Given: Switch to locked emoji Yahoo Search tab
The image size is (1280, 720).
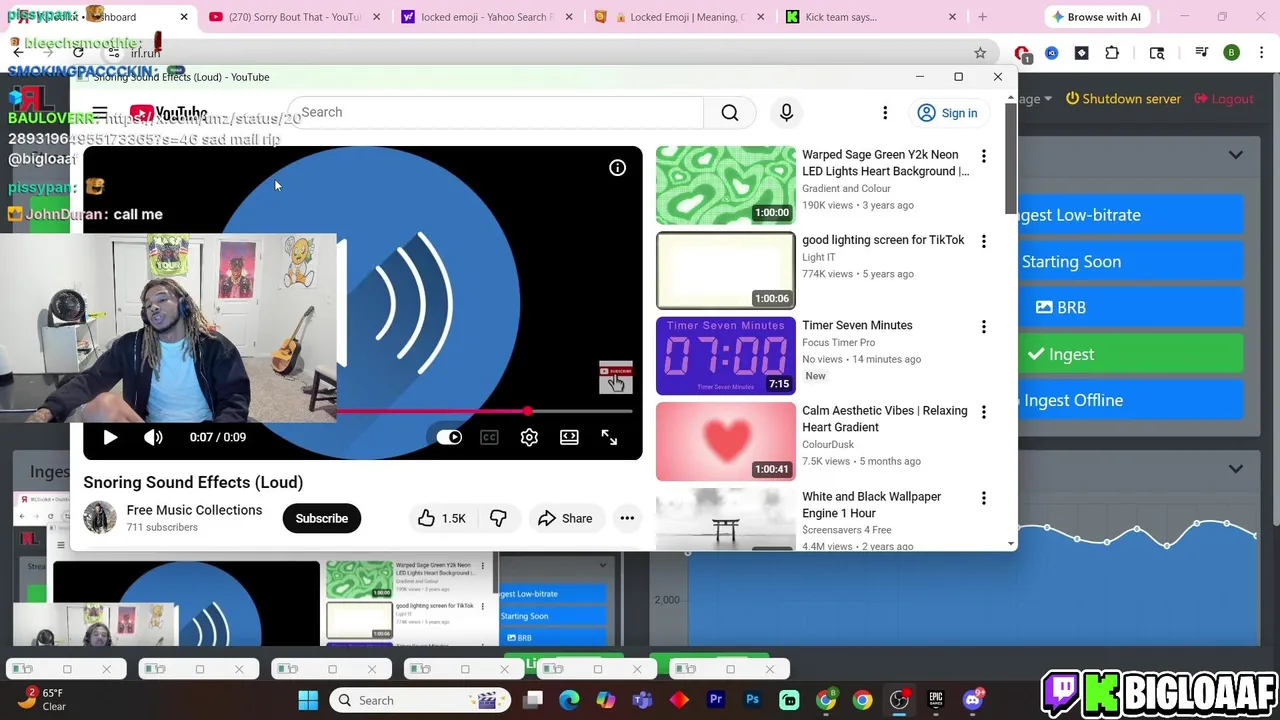Looking at the screenshot, I should coord(485,17).
